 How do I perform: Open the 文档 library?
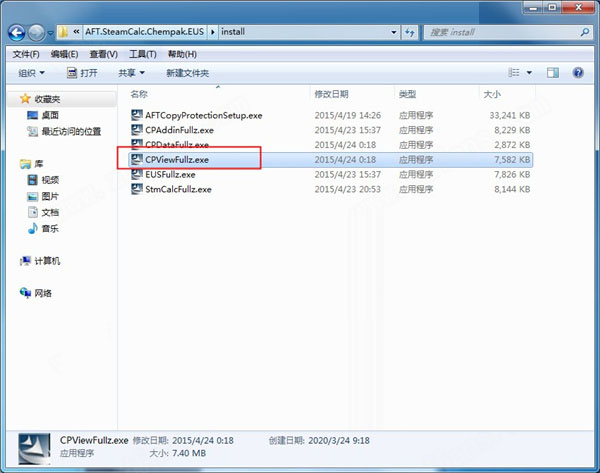point(50,212)
